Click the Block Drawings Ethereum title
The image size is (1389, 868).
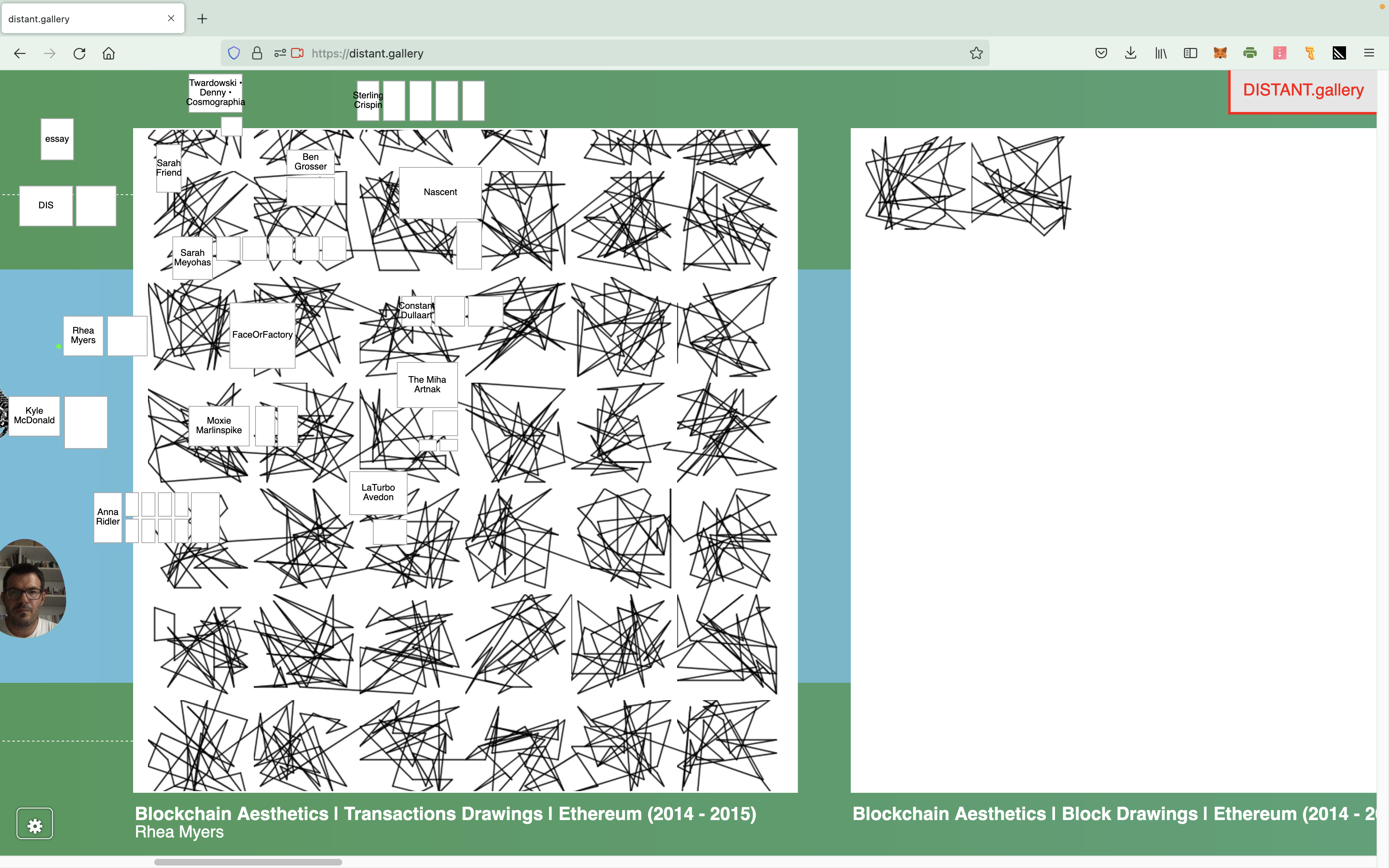coord(1114,814)
